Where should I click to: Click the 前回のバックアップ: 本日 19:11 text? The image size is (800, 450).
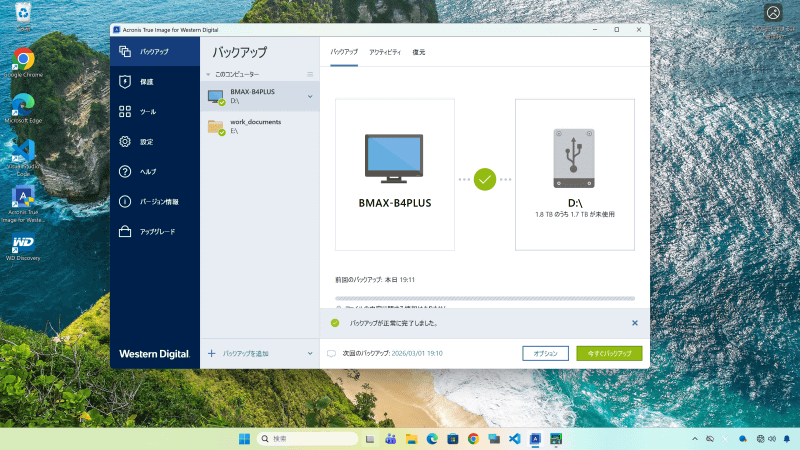click(x=375, y=280)
